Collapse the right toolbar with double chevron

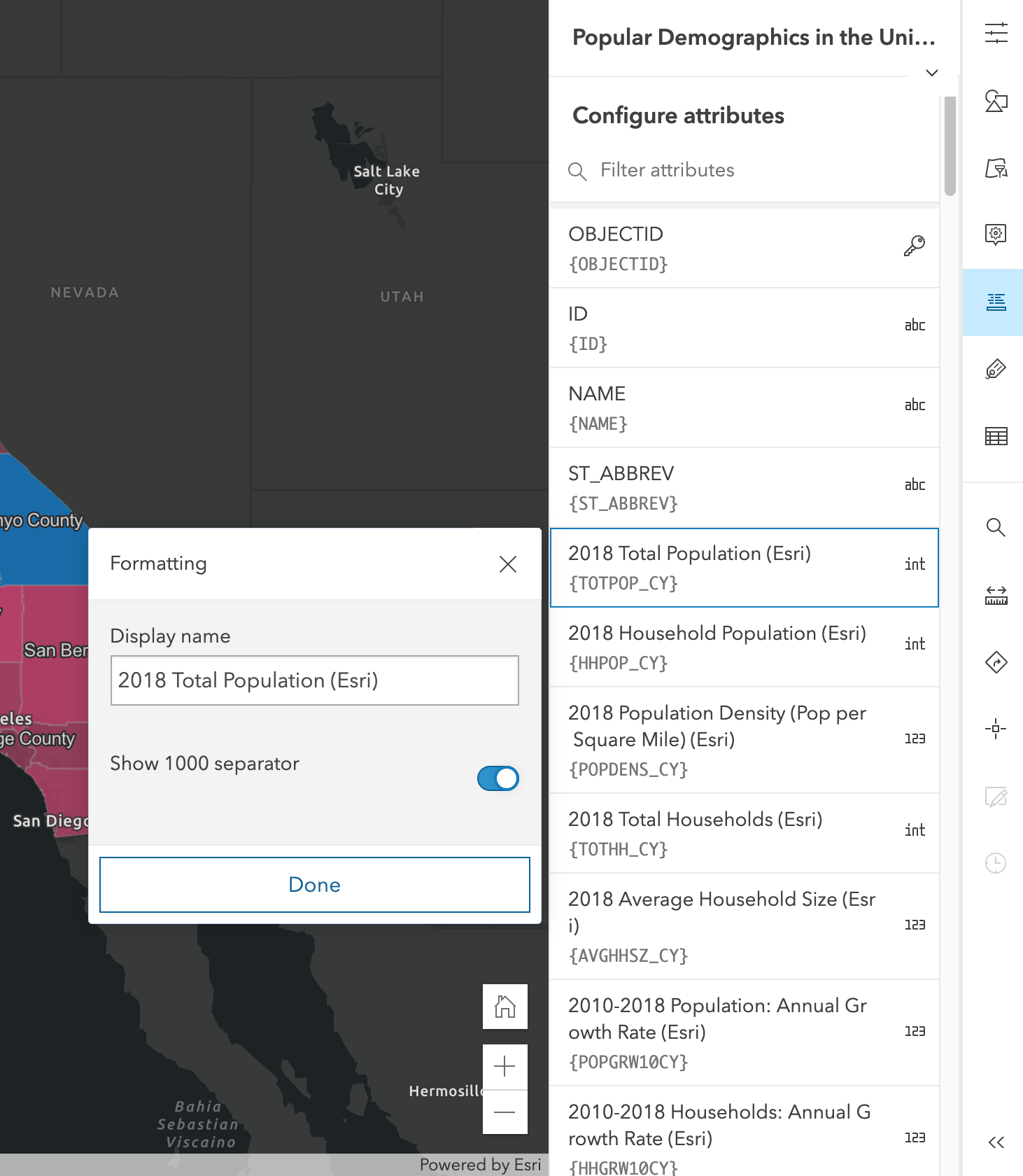click(x=996, y=1142)
